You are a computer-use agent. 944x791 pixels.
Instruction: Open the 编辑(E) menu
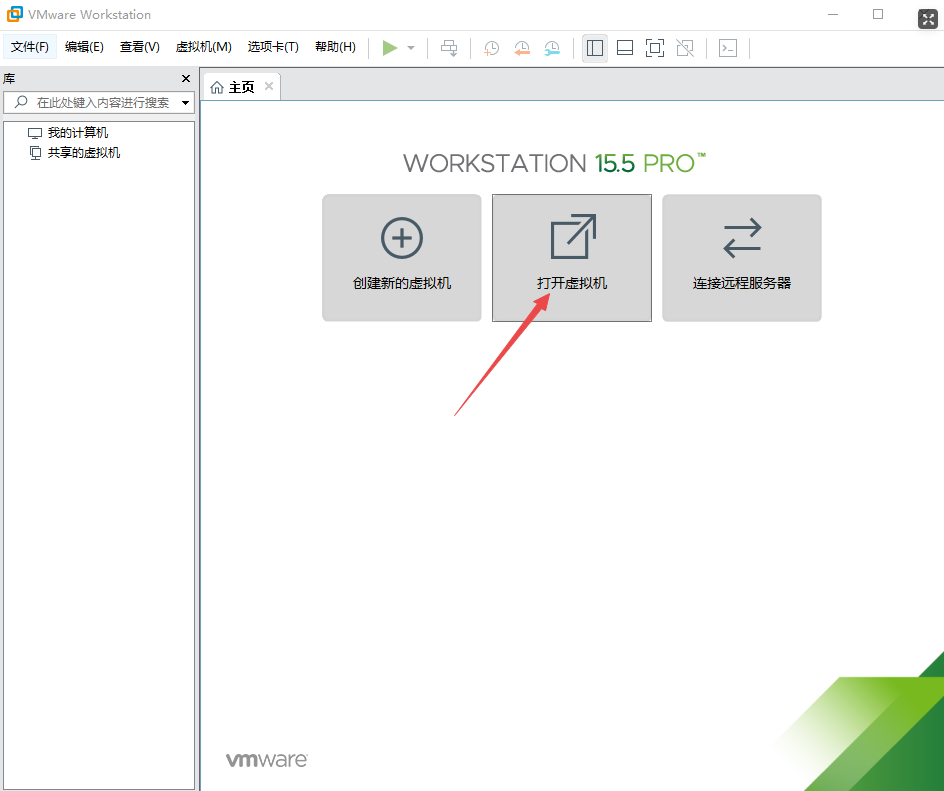click(x=84, y=47)
